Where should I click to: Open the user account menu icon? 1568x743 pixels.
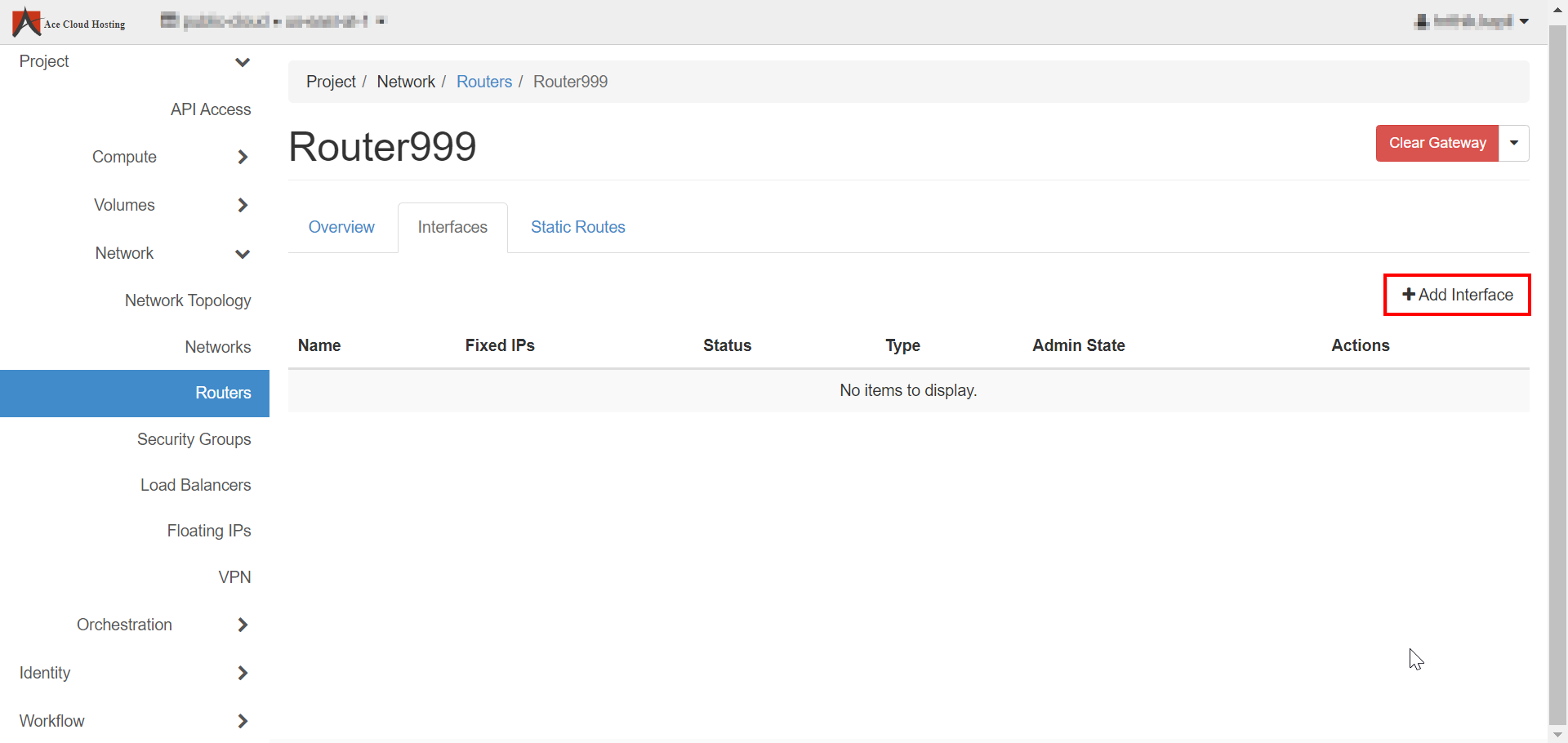tap(1422, 21)
